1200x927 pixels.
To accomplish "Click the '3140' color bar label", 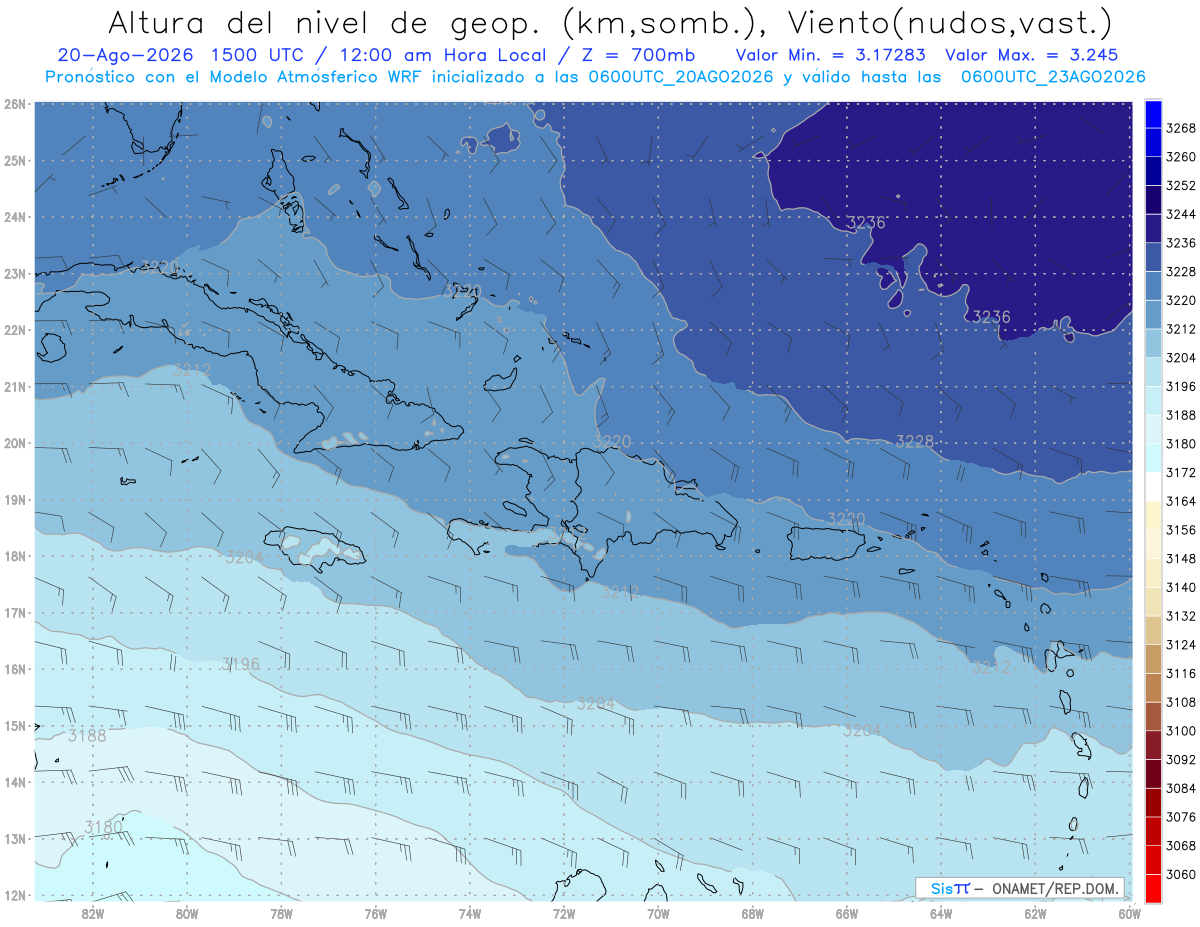I will pos(1181,587).
